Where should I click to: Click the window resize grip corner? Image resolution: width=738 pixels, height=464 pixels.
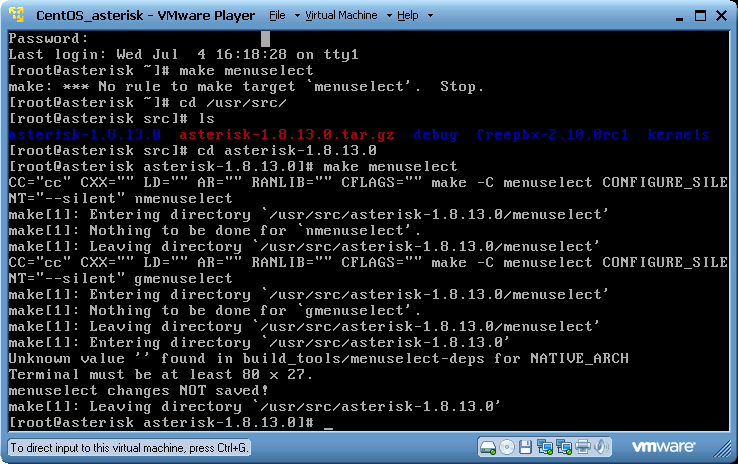coord(729,455)
